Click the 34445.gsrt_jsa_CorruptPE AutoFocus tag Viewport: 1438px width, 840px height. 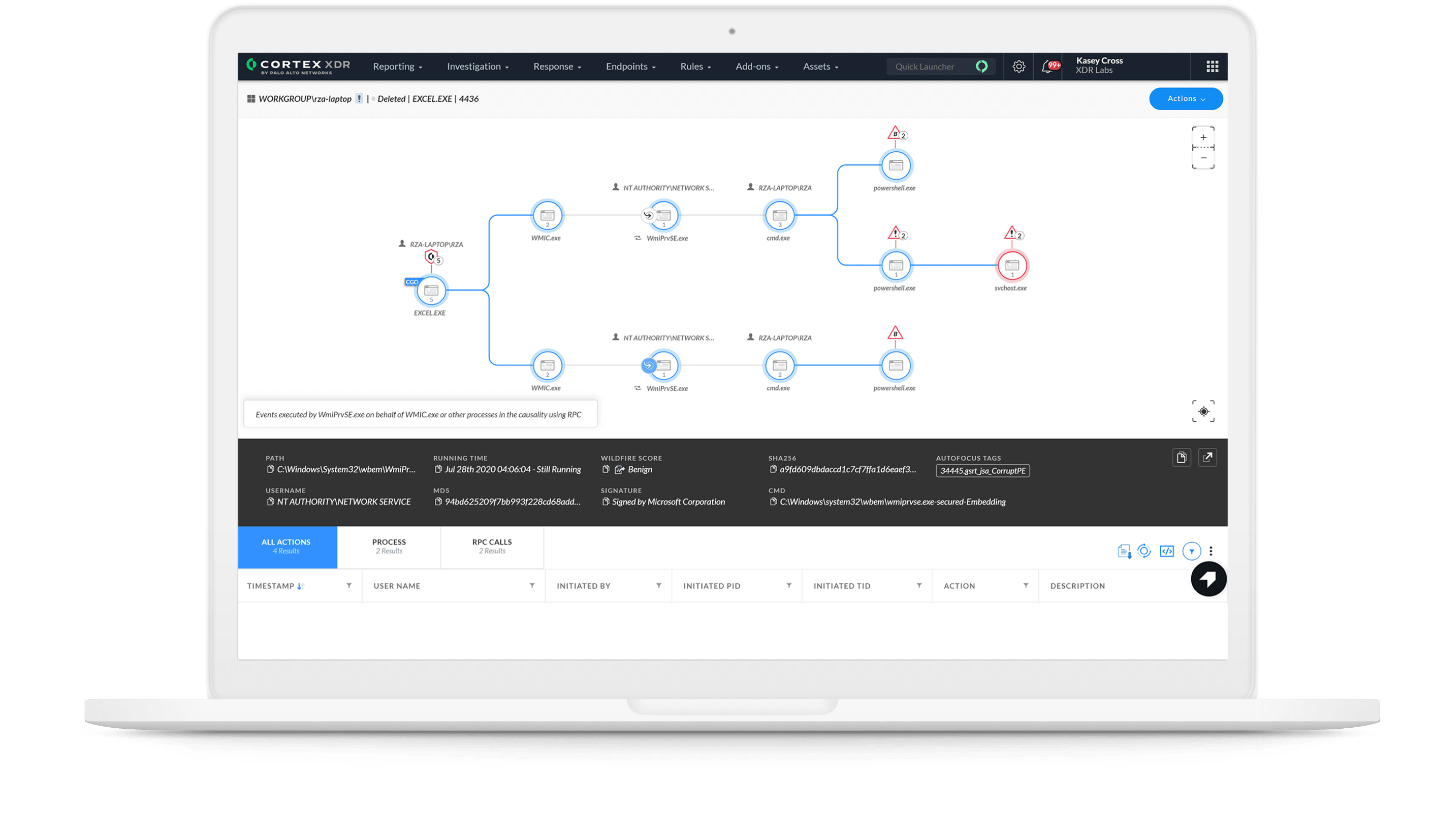(983, 471)
